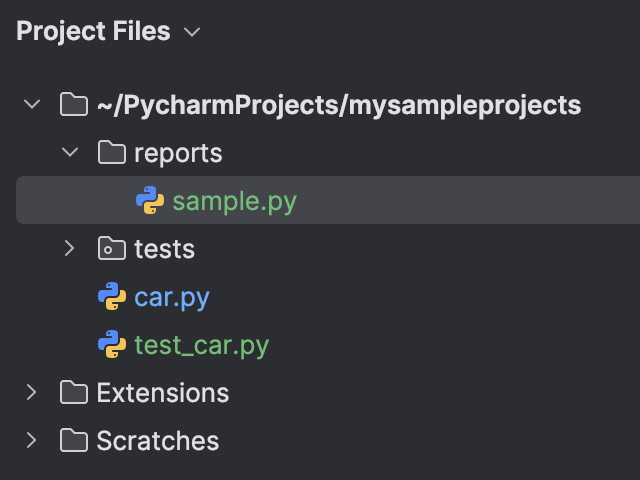This screenshot has width=640, height=480.
Task: Select the test_car.py file
Action: (201, 345)
